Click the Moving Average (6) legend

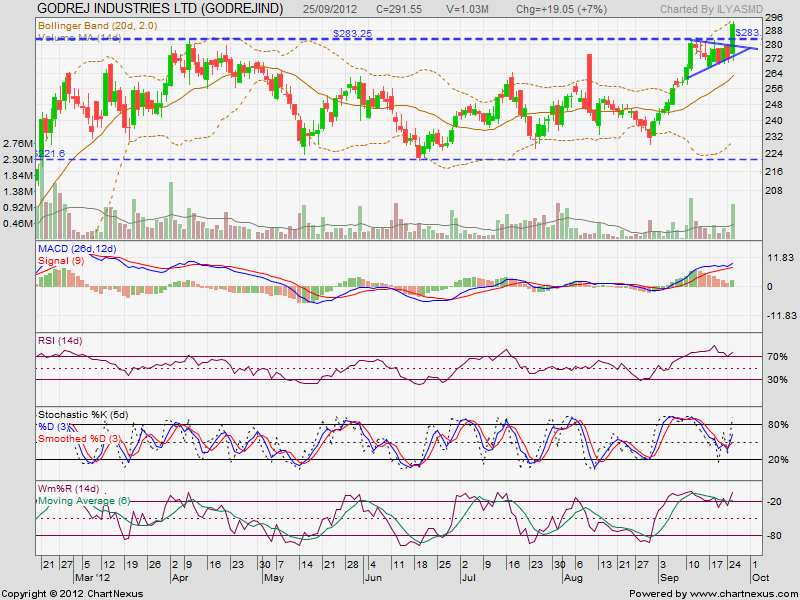(84, 501)
